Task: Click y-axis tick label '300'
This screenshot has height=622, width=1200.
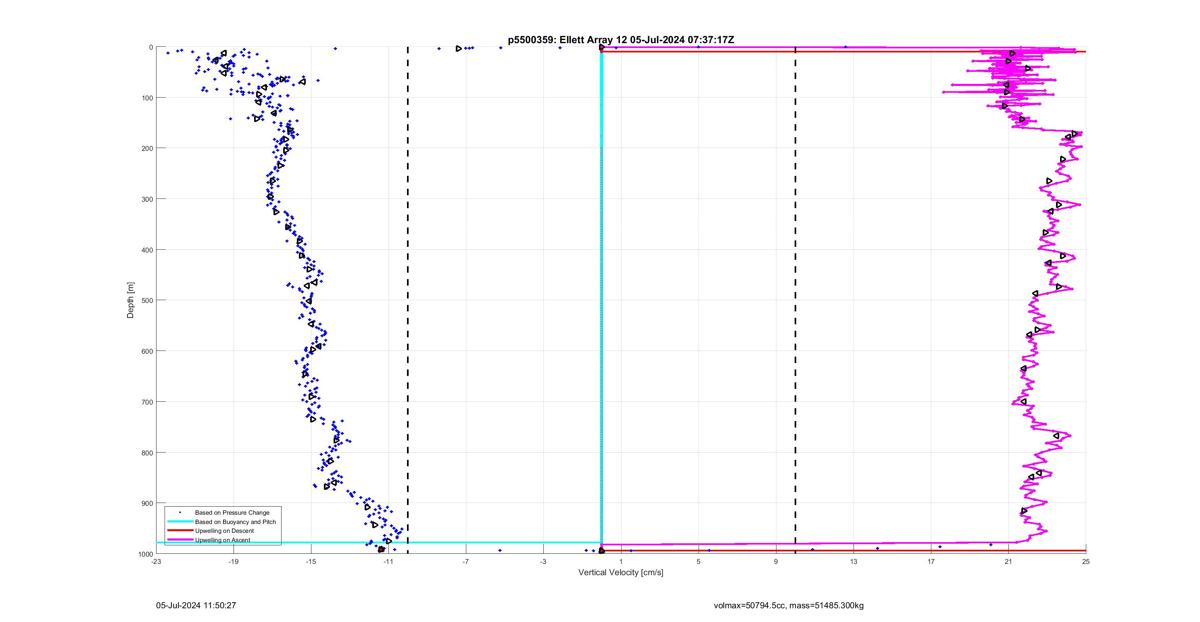Action: pos(146,199)
